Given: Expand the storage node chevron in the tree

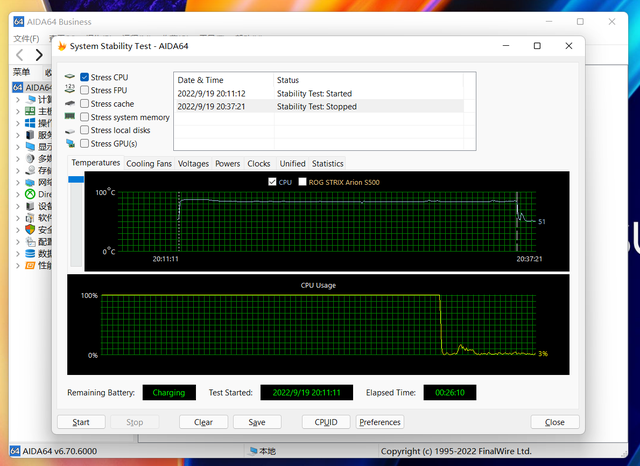Looking at the screenshot, I should 18,171.
